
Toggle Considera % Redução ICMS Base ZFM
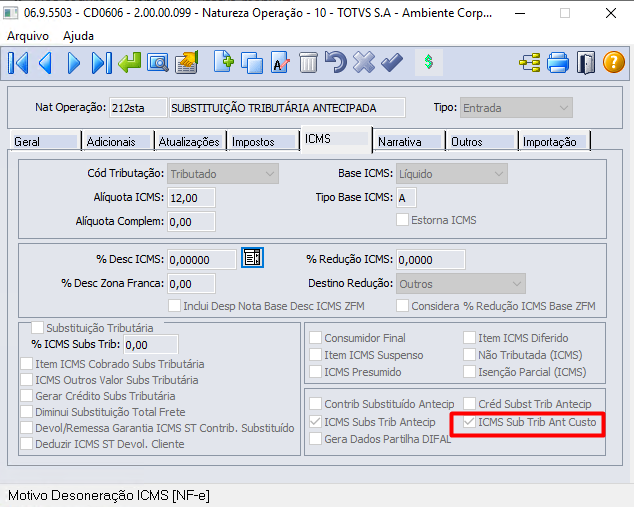(402, 306)
